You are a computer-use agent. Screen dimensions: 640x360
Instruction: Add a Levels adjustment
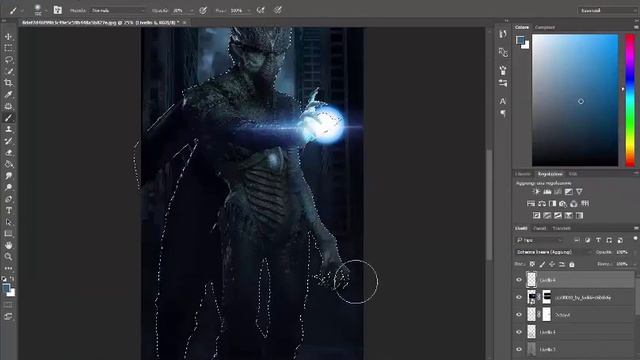pyautogui.click(x=547, y=192)
